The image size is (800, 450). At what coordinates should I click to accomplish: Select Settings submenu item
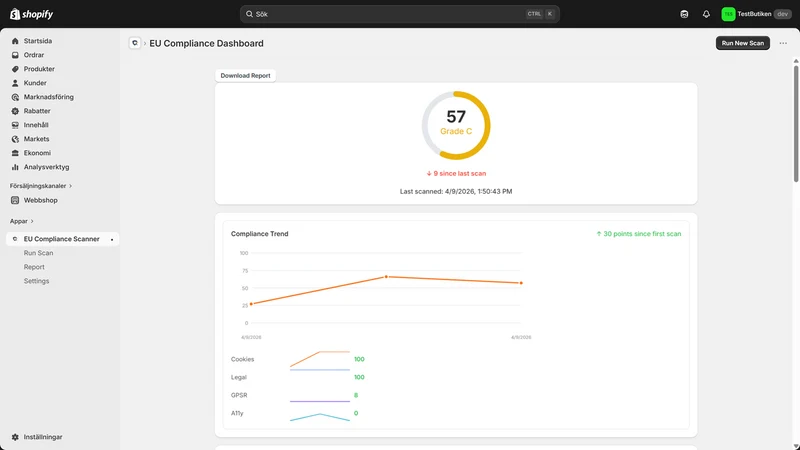[x=36, y=281]
